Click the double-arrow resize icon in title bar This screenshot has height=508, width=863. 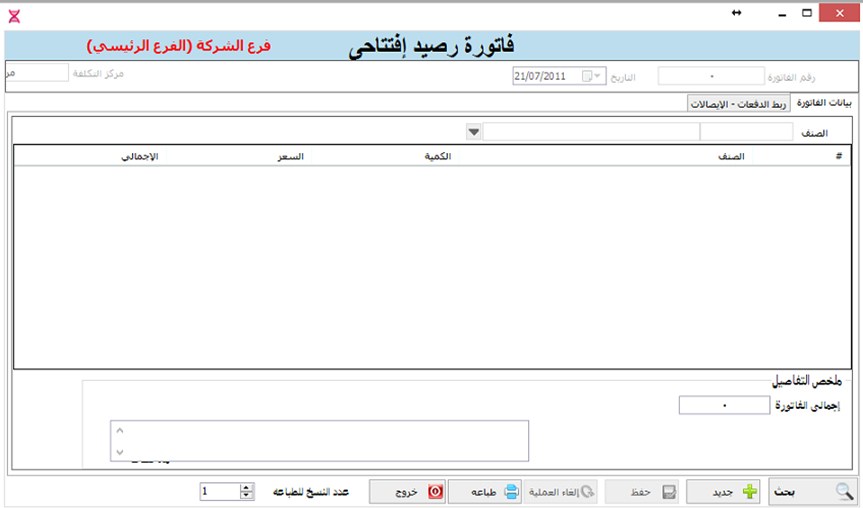coord(737,13)
